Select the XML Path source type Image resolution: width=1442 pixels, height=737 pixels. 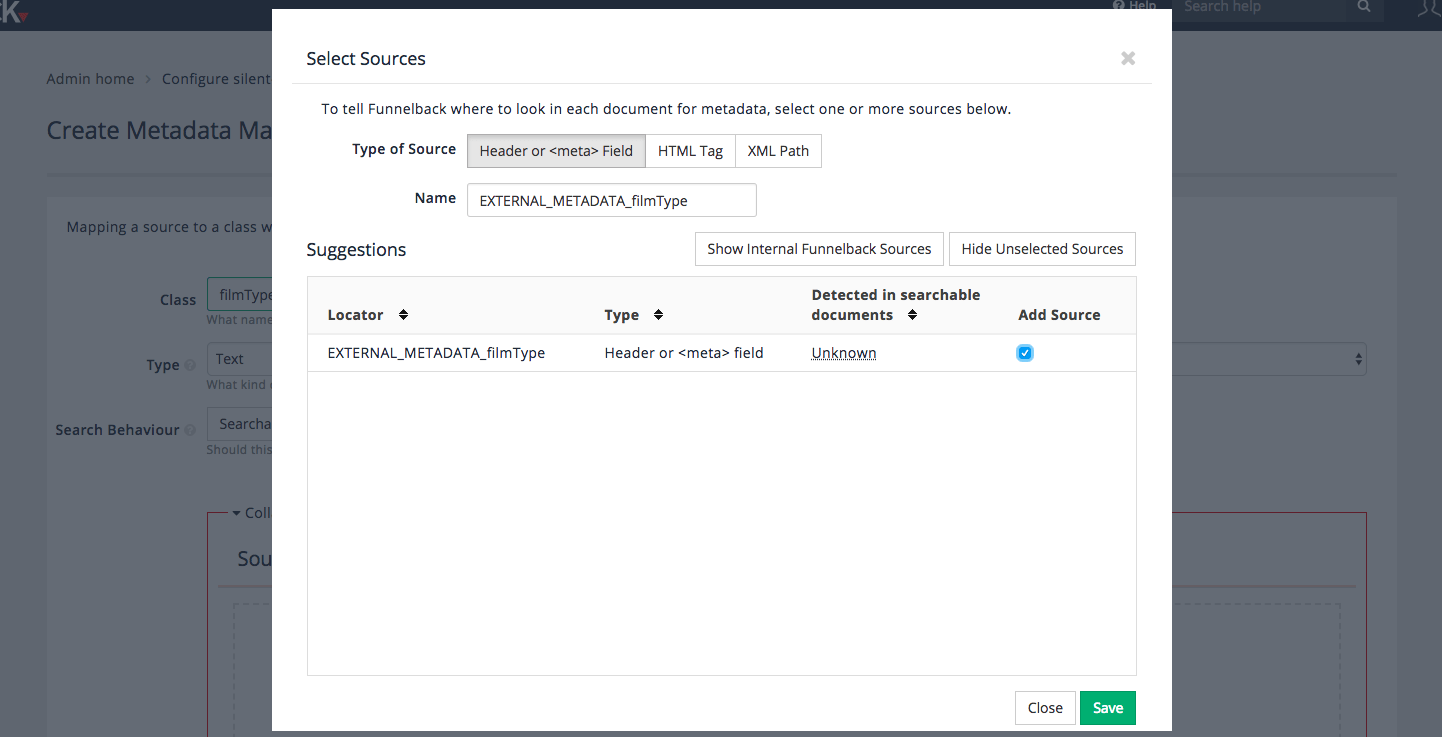[778, 151]
